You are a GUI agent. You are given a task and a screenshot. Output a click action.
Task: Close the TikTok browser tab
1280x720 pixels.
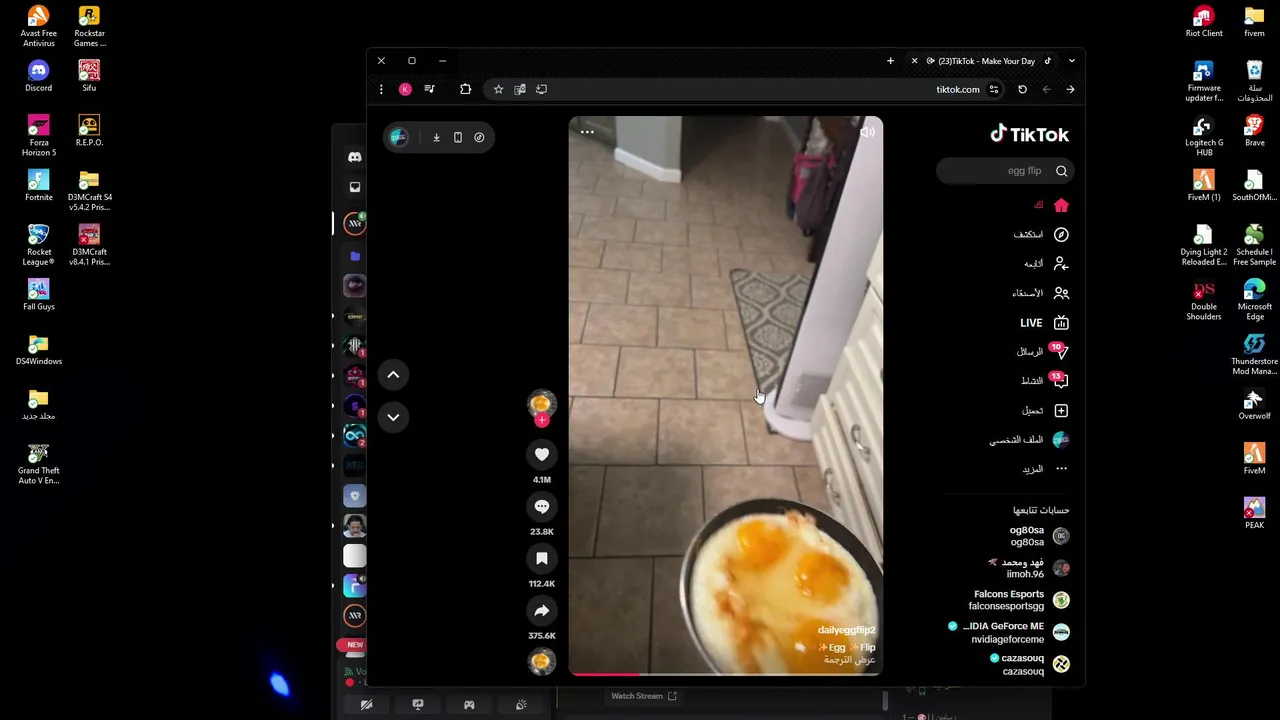point(914,61)
